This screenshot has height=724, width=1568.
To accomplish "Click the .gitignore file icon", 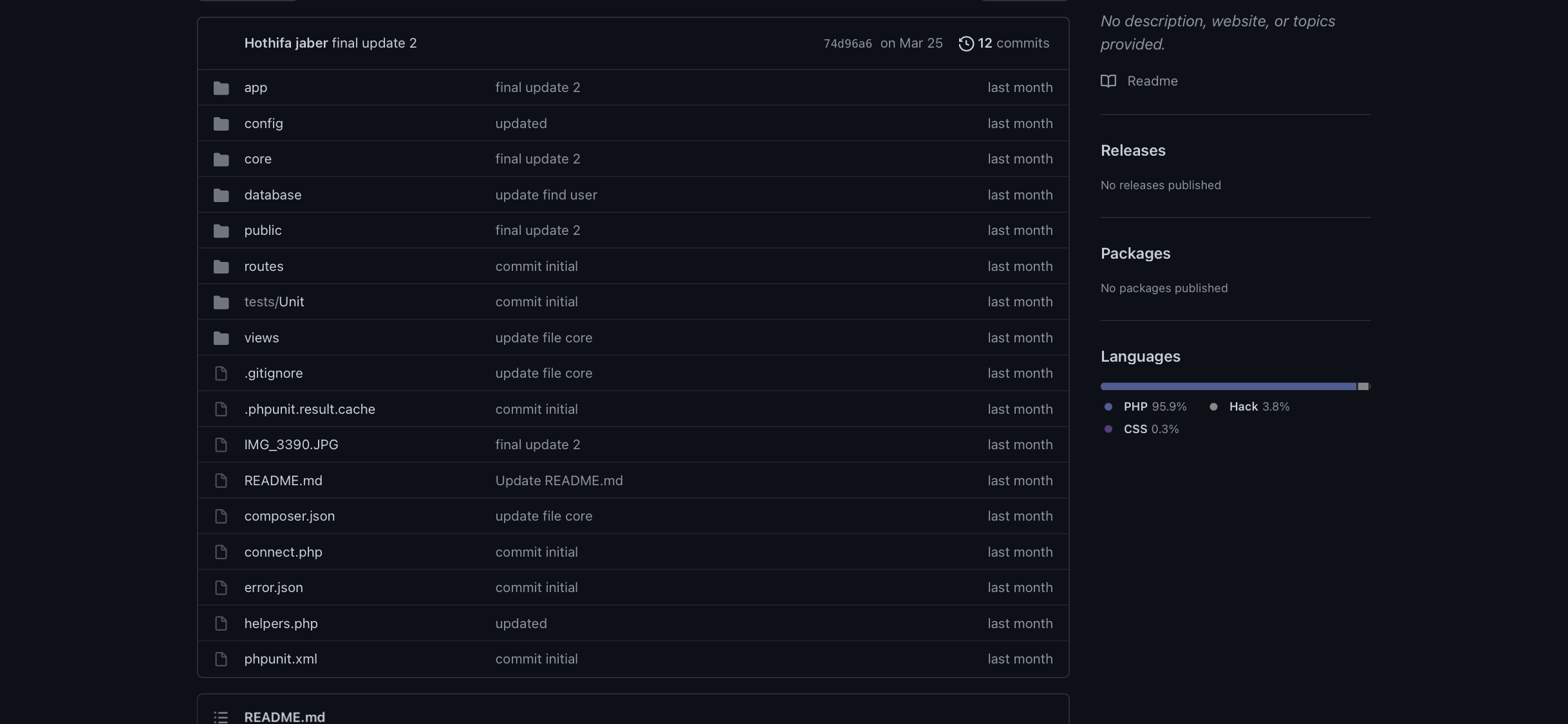I will [221, 373].
